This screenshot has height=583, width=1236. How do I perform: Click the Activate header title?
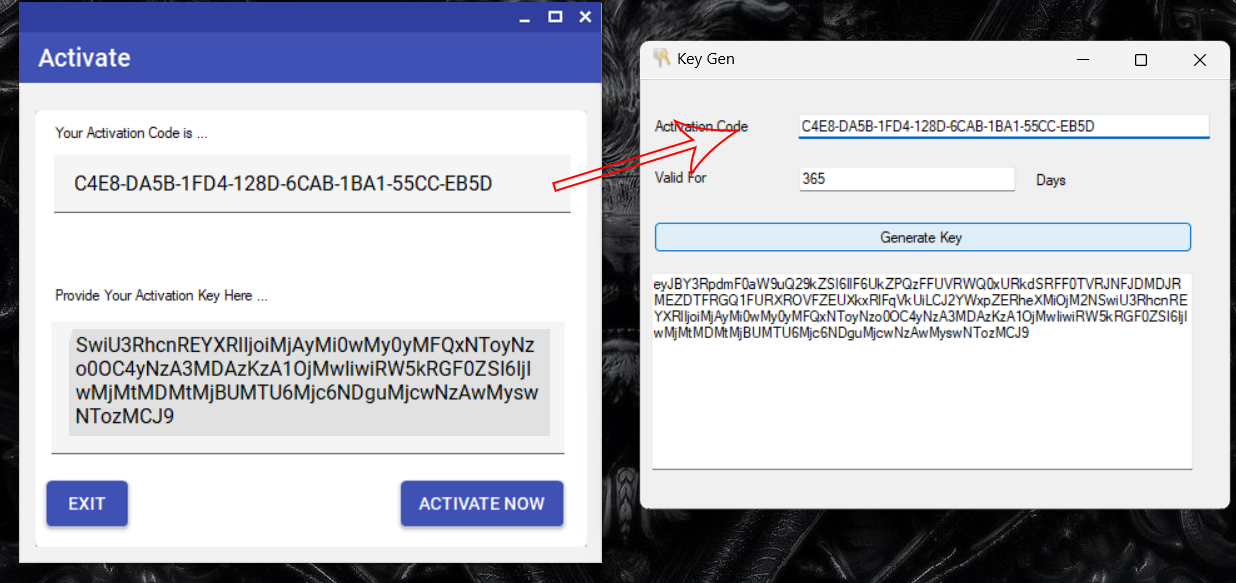[x=84, y=58]
